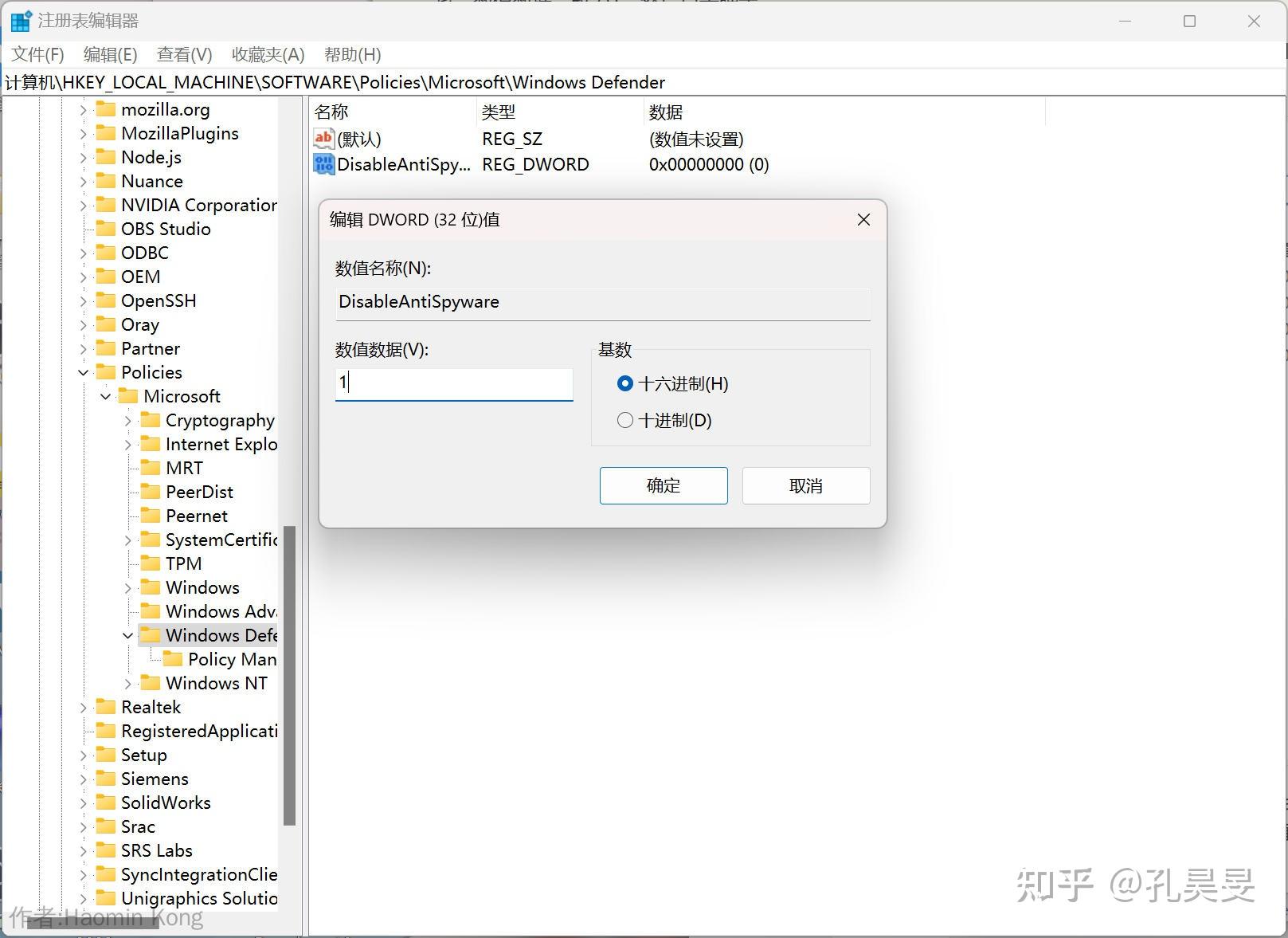Open the Windows Defender folder icon

coord(151,635)
